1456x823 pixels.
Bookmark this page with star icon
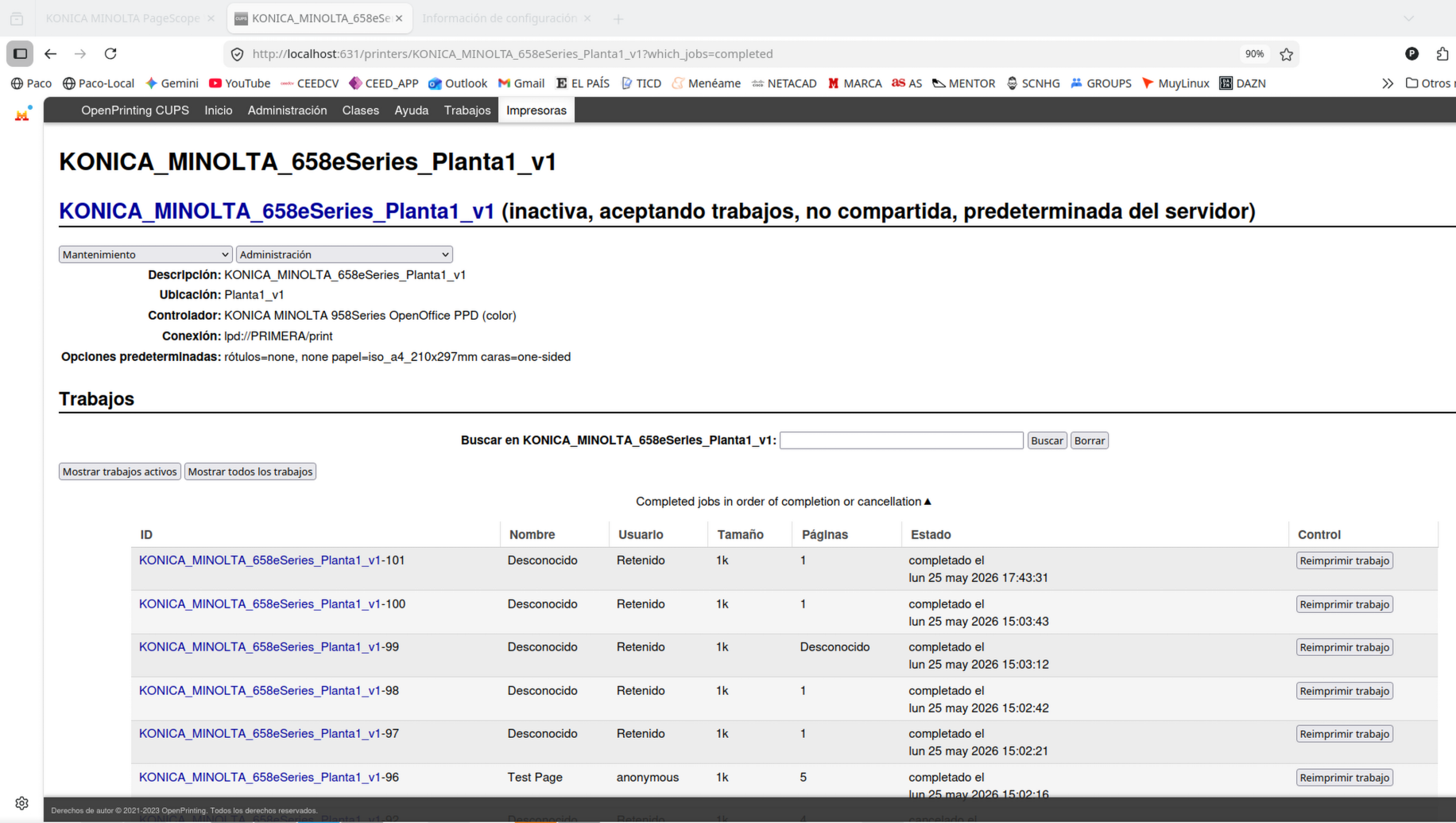click(x=1287, y=54)
